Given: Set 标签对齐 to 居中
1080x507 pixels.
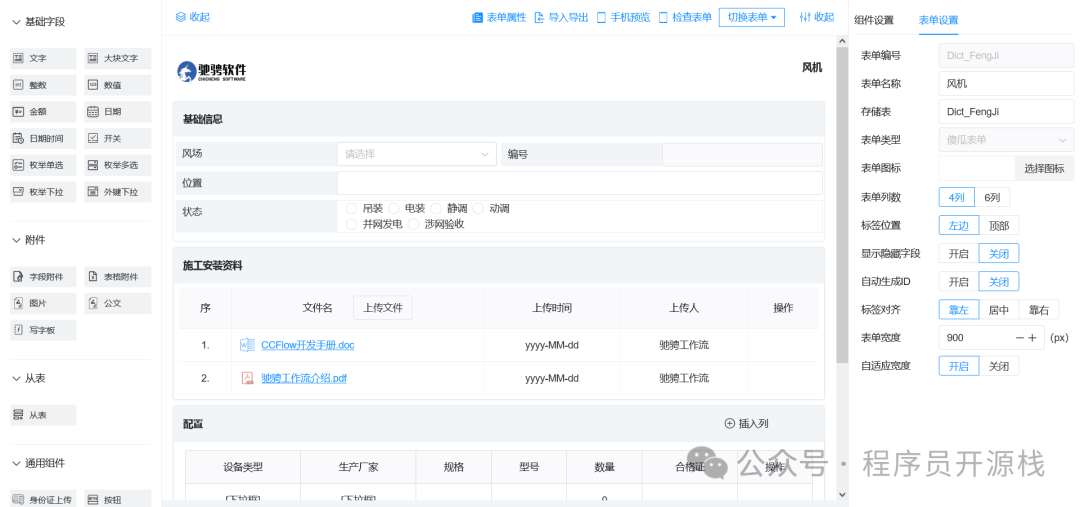Looking at the screenshot, I should (x=999, y=310).
